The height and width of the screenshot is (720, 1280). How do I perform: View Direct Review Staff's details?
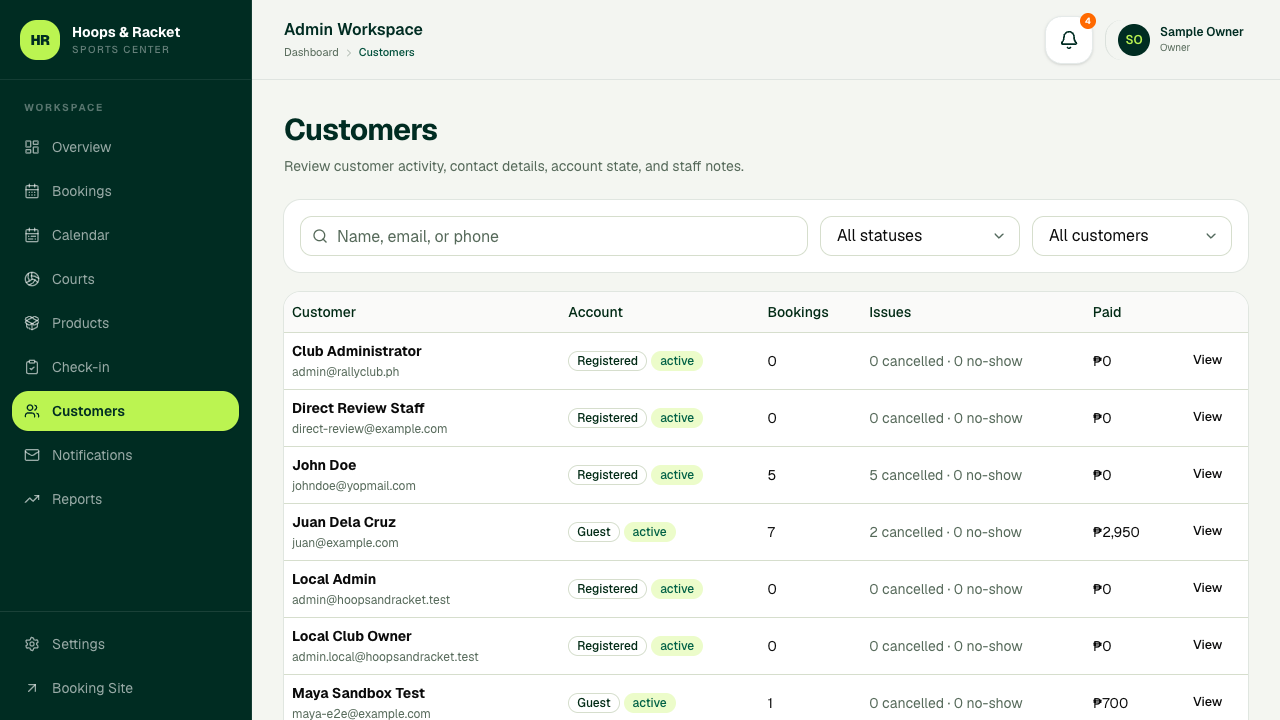[1207, 417]
